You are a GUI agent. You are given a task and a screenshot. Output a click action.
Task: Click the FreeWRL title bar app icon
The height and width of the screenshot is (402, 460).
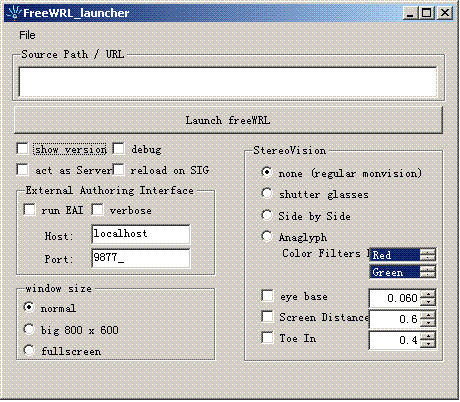click(14, 13)
